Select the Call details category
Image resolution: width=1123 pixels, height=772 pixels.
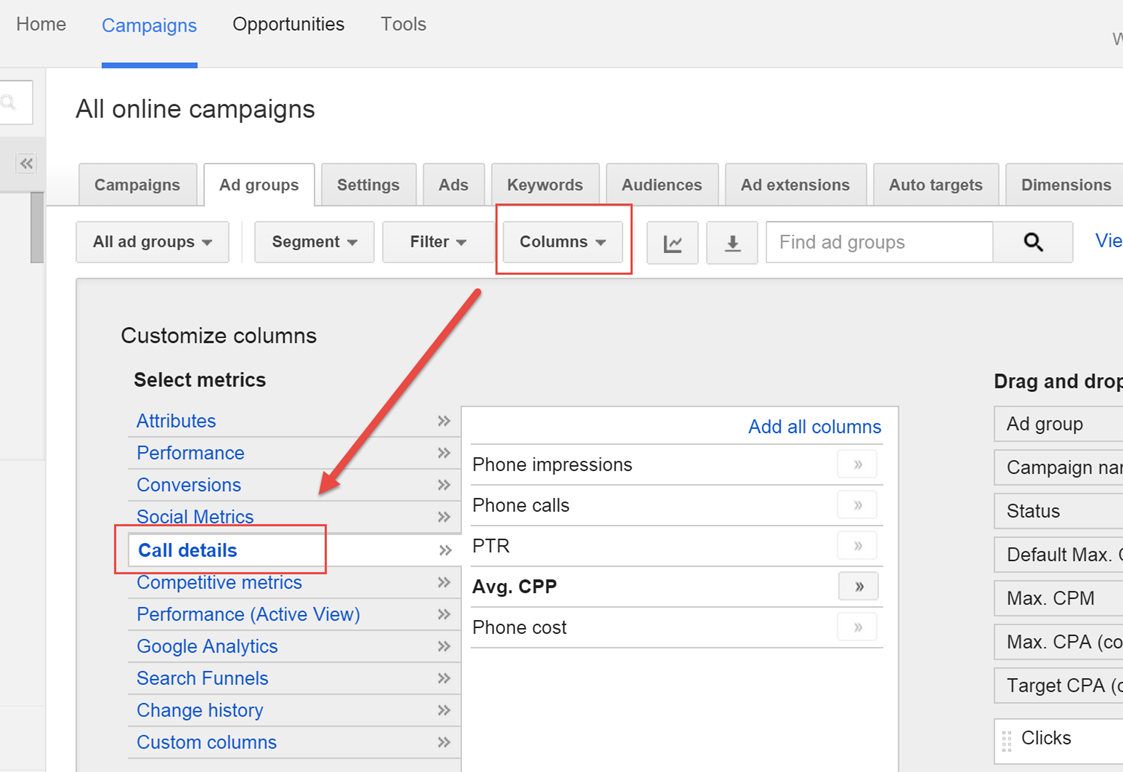[x=188, y=551]
